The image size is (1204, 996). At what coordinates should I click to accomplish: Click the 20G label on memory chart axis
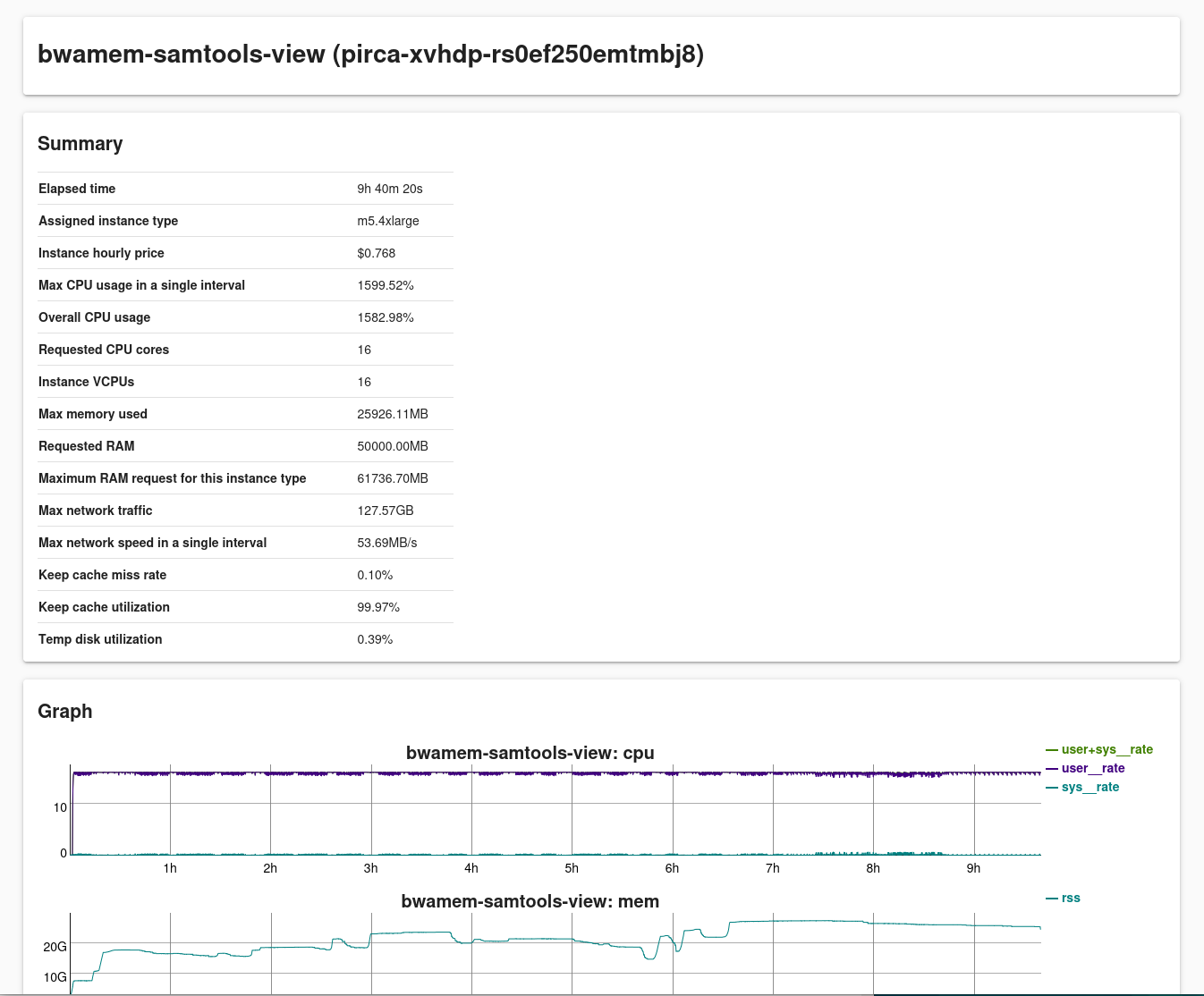55,947
